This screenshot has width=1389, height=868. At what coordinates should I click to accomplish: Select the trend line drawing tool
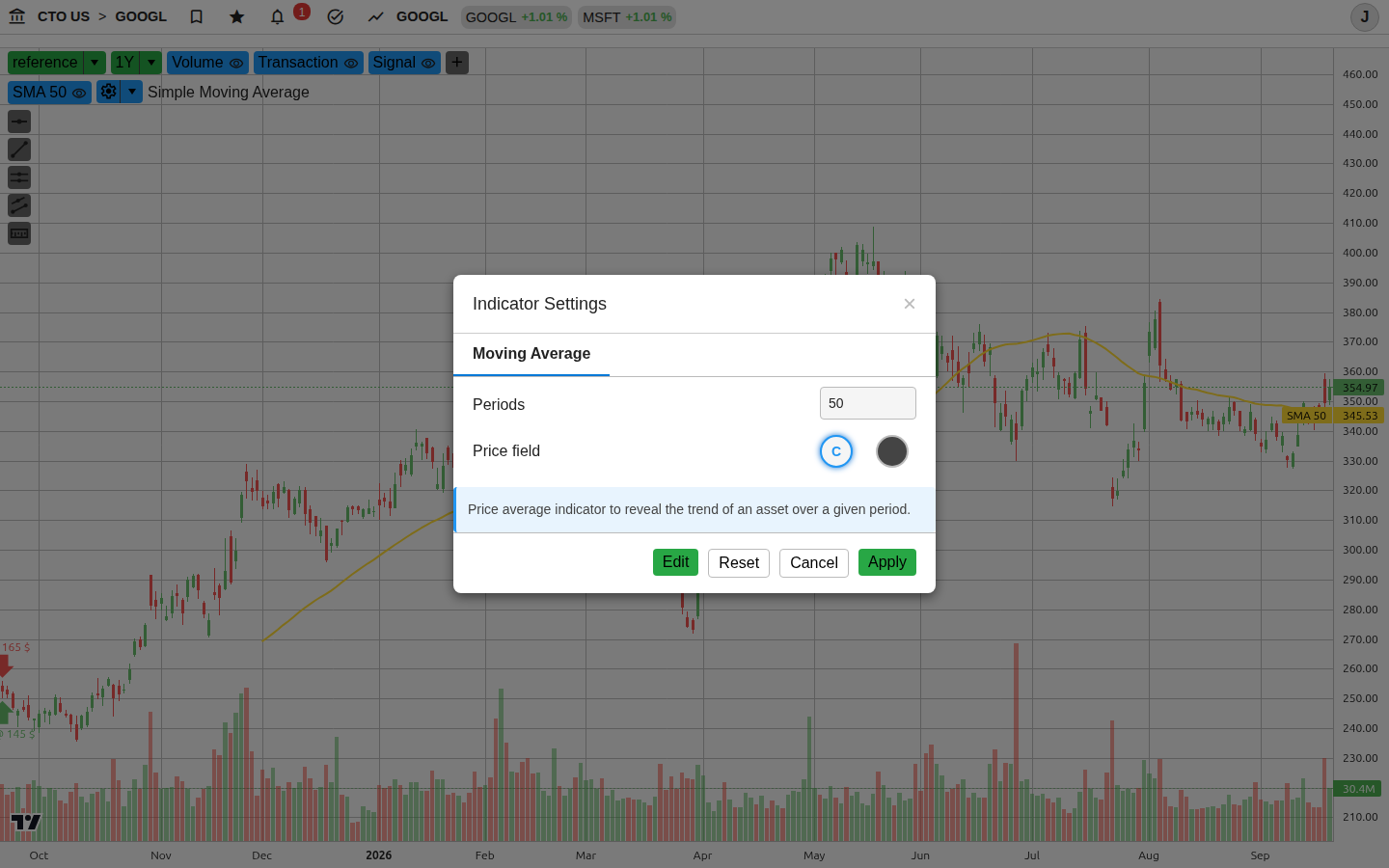(x=19, y=149)
